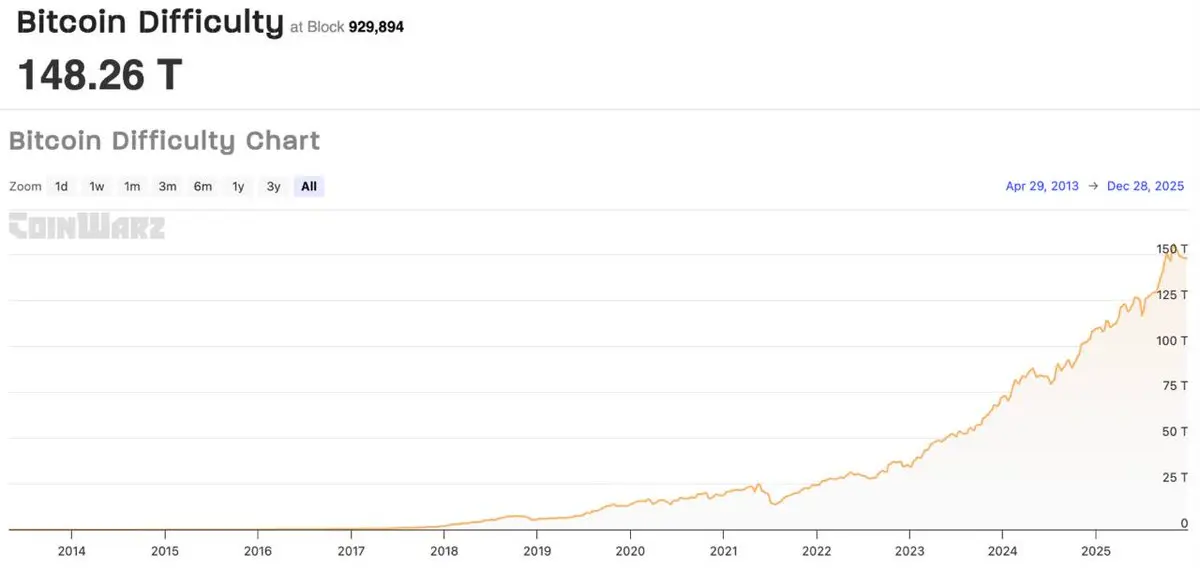Choose the 3m zoom option
Image resolution: width=1200 pixels, height=568 pixels.
167,186
